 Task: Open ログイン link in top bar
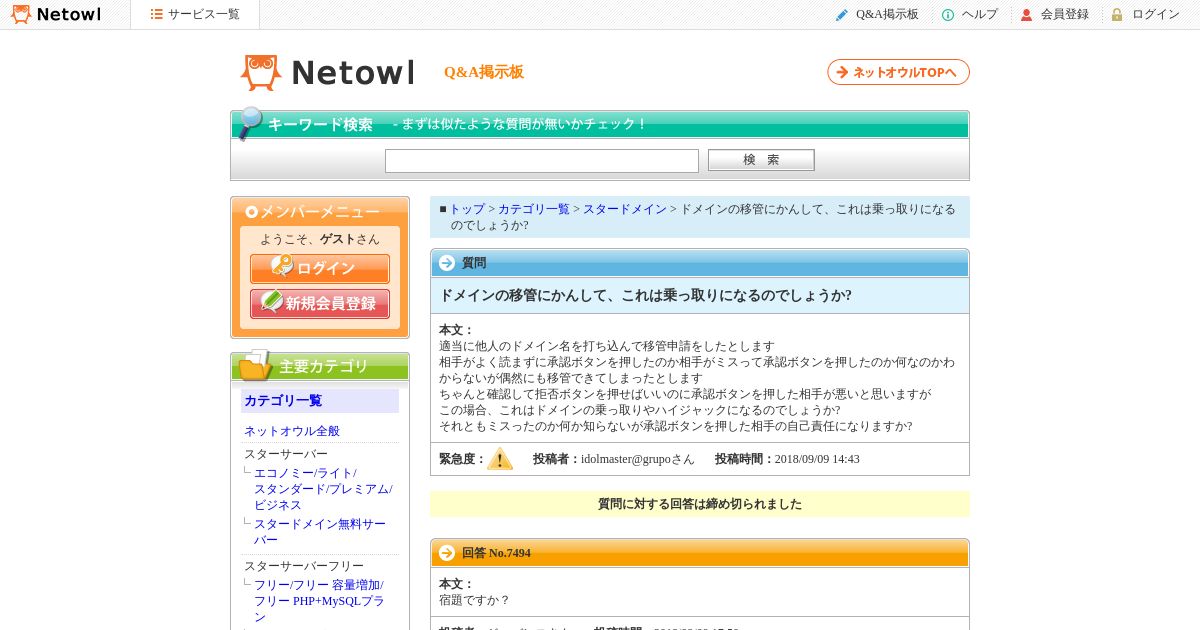coord(1156,15)
